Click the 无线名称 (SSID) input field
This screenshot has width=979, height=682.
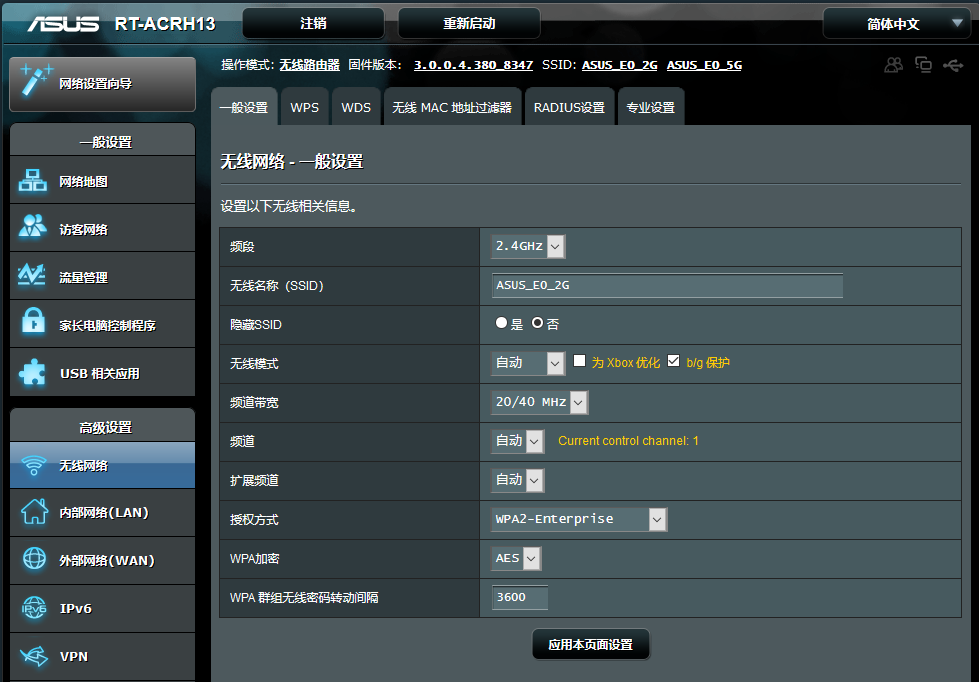(x=667, y=285)
